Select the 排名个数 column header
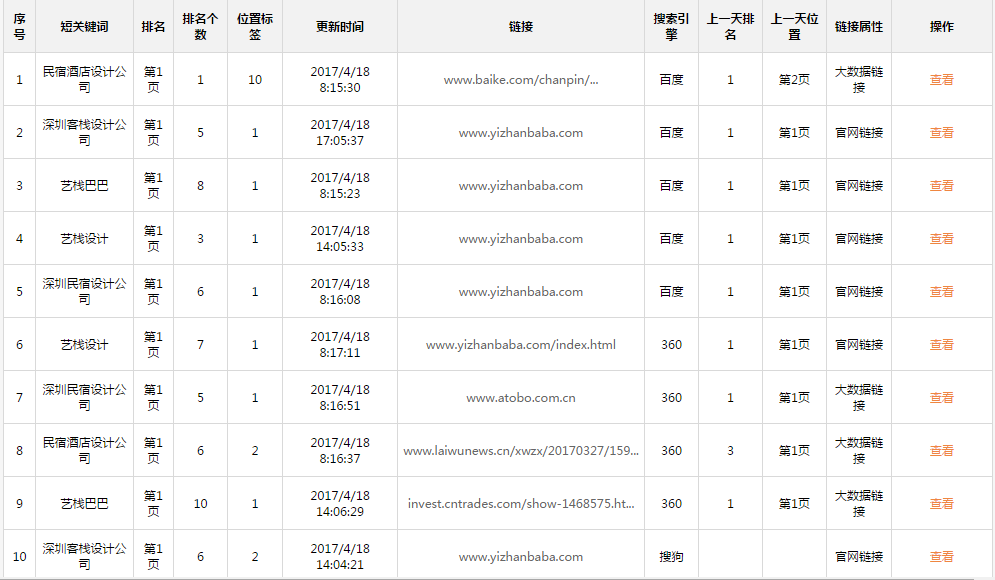This screenshot has height=580, width=995. (x=200, y=27)
